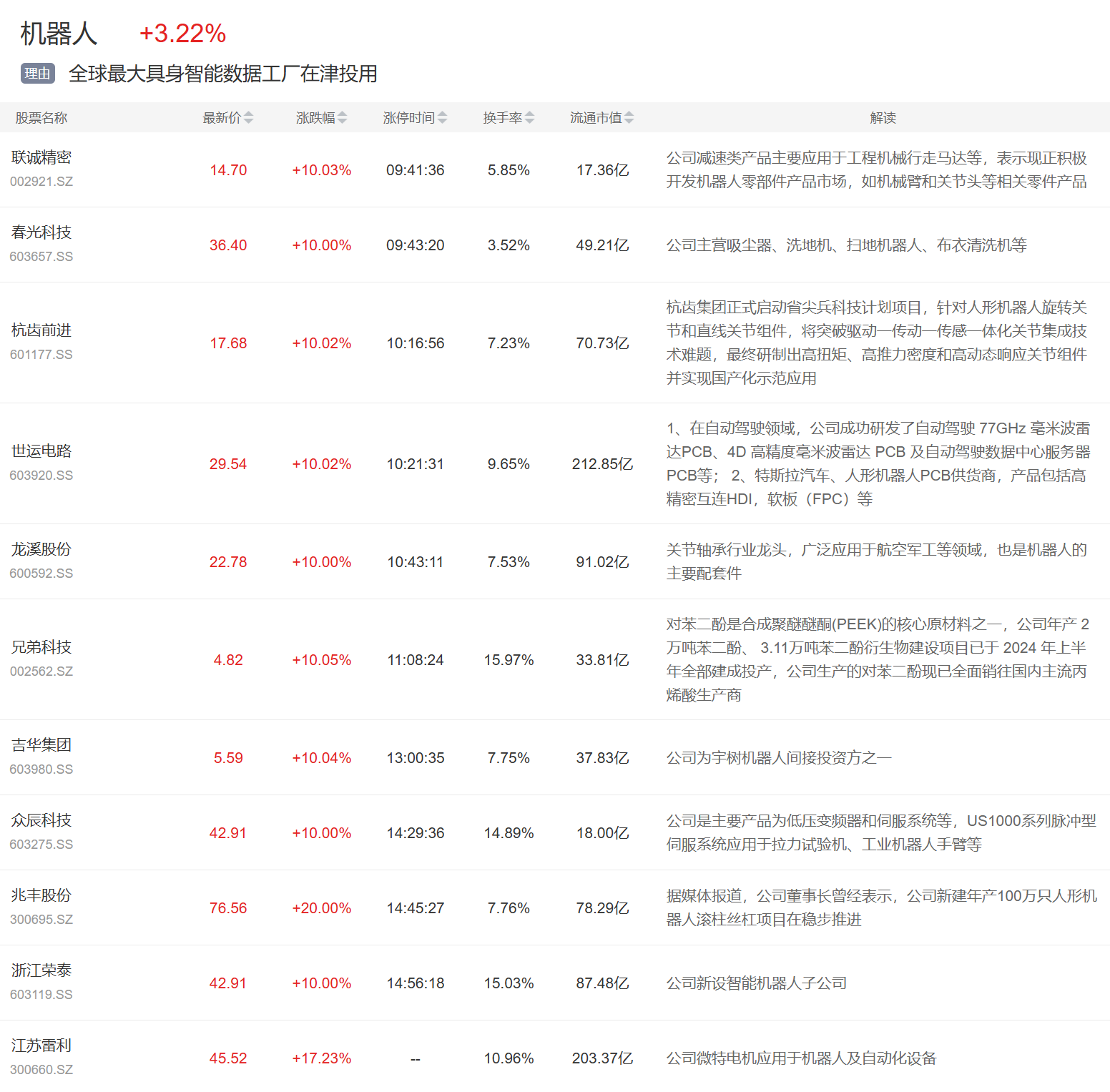Sort by 涨跌幅 using its arrow icon
The width and height of the screenshot is (1110, 1092).
coord(342,118)
